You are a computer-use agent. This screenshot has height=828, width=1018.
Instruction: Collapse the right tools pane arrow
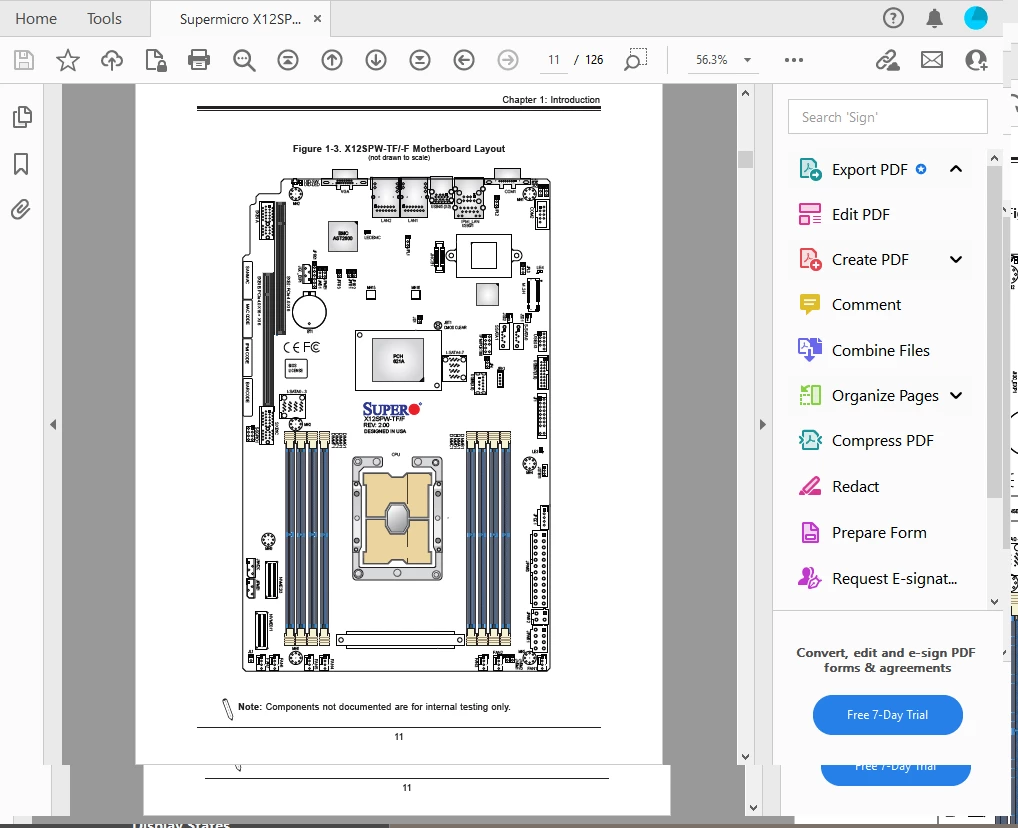(763, 425)
